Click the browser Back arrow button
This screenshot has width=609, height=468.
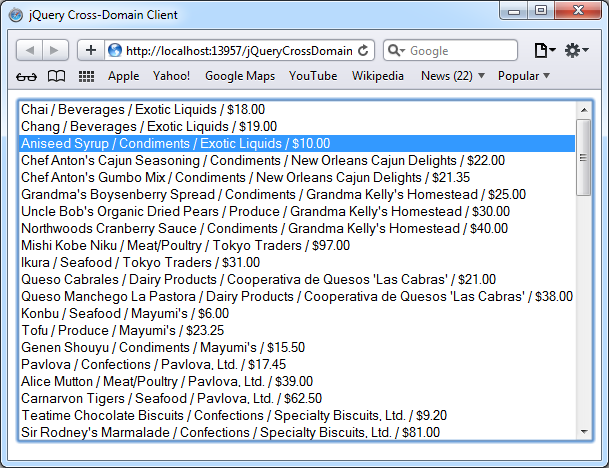30,50
